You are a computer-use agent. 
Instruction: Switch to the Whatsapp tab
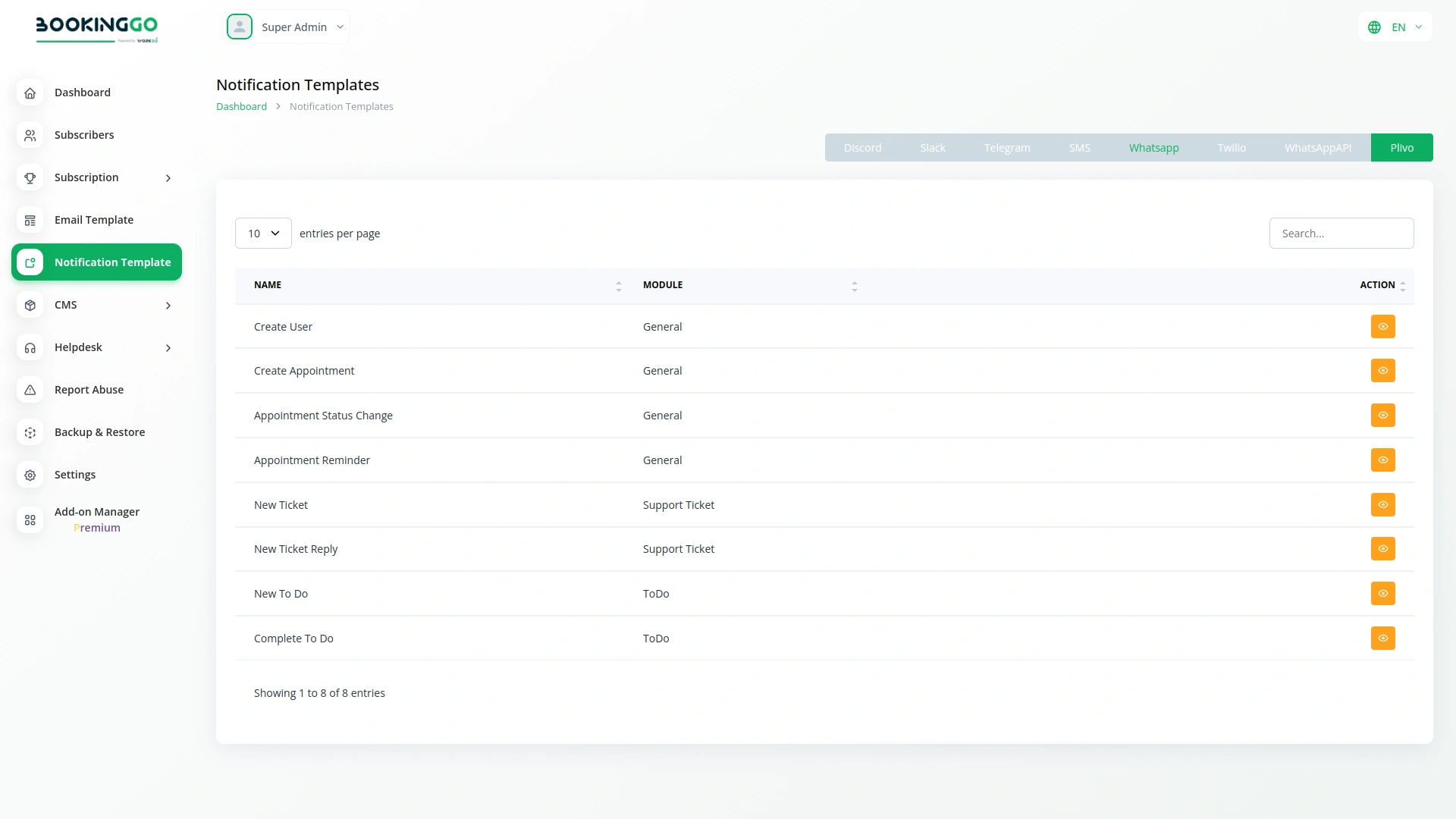click(1153, 148)
